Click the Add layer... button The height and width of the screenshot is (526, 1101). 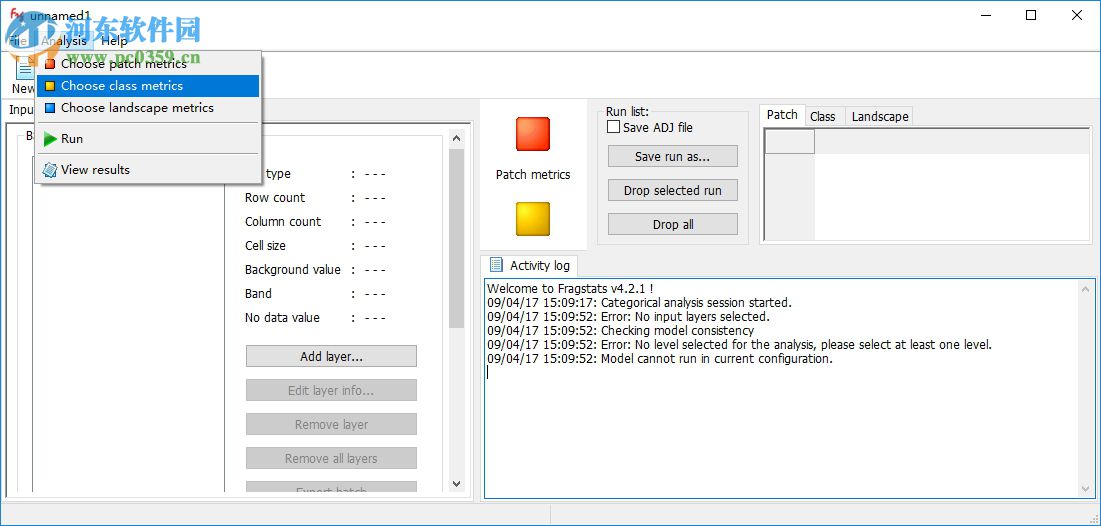pos(331,356)
